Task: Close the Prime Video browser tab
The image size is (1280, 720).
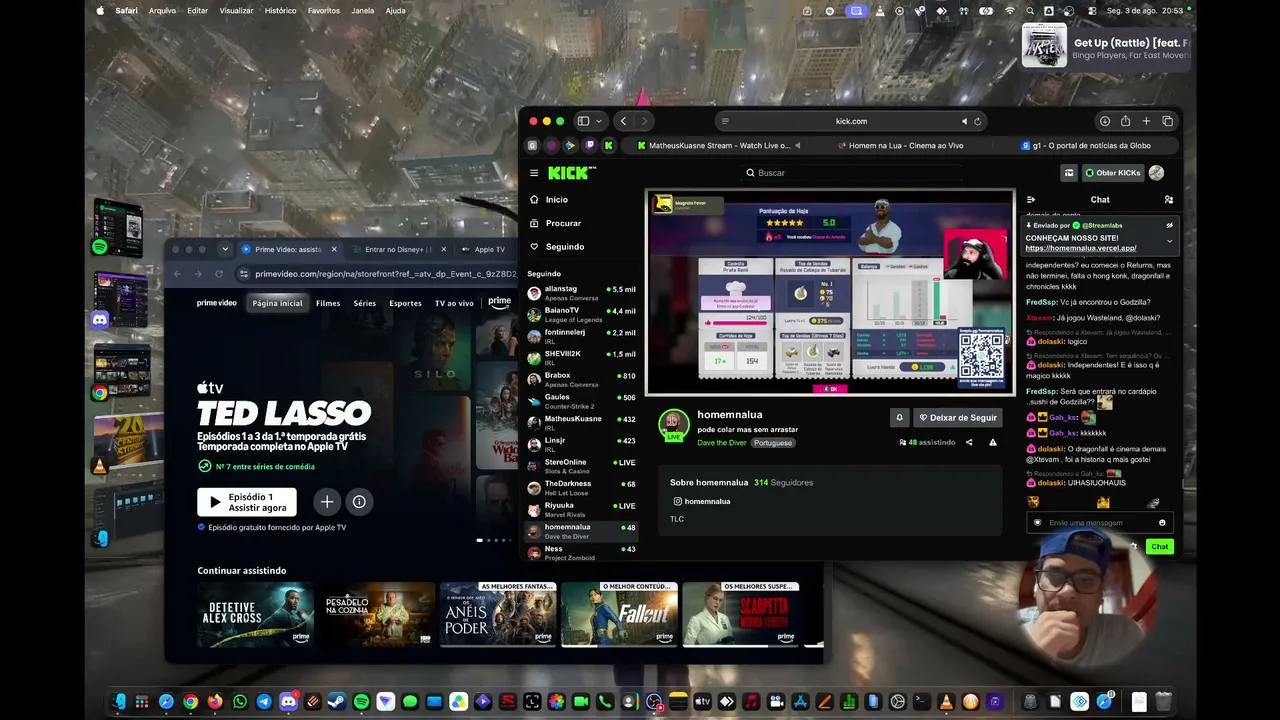Action: tap(334, 249)
